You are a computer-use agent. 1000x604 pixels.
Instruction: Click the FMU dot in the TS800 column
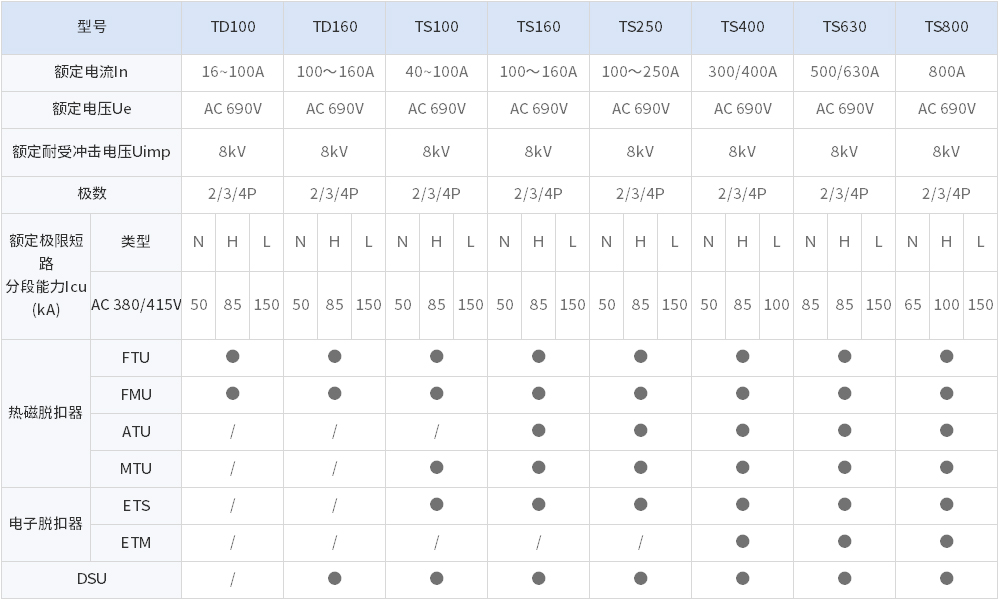click(x=946, y=393)
